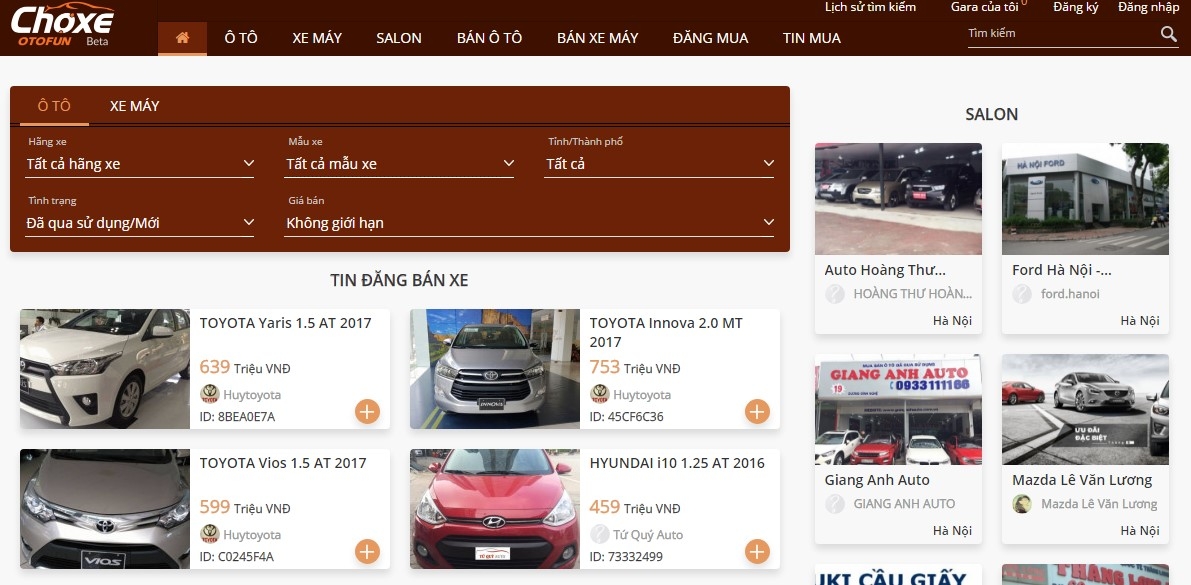
Task: Click the Ford Hà Nội salon photo
Action: pos(1085,198)
